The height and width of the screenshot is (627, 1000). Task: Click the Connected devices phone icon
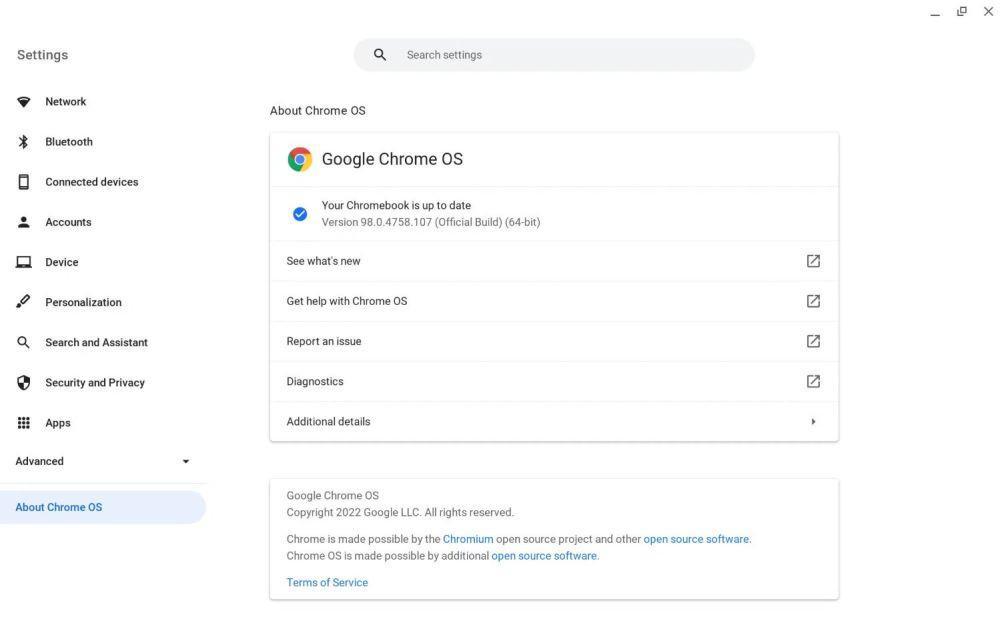click(x=24, y=182)
